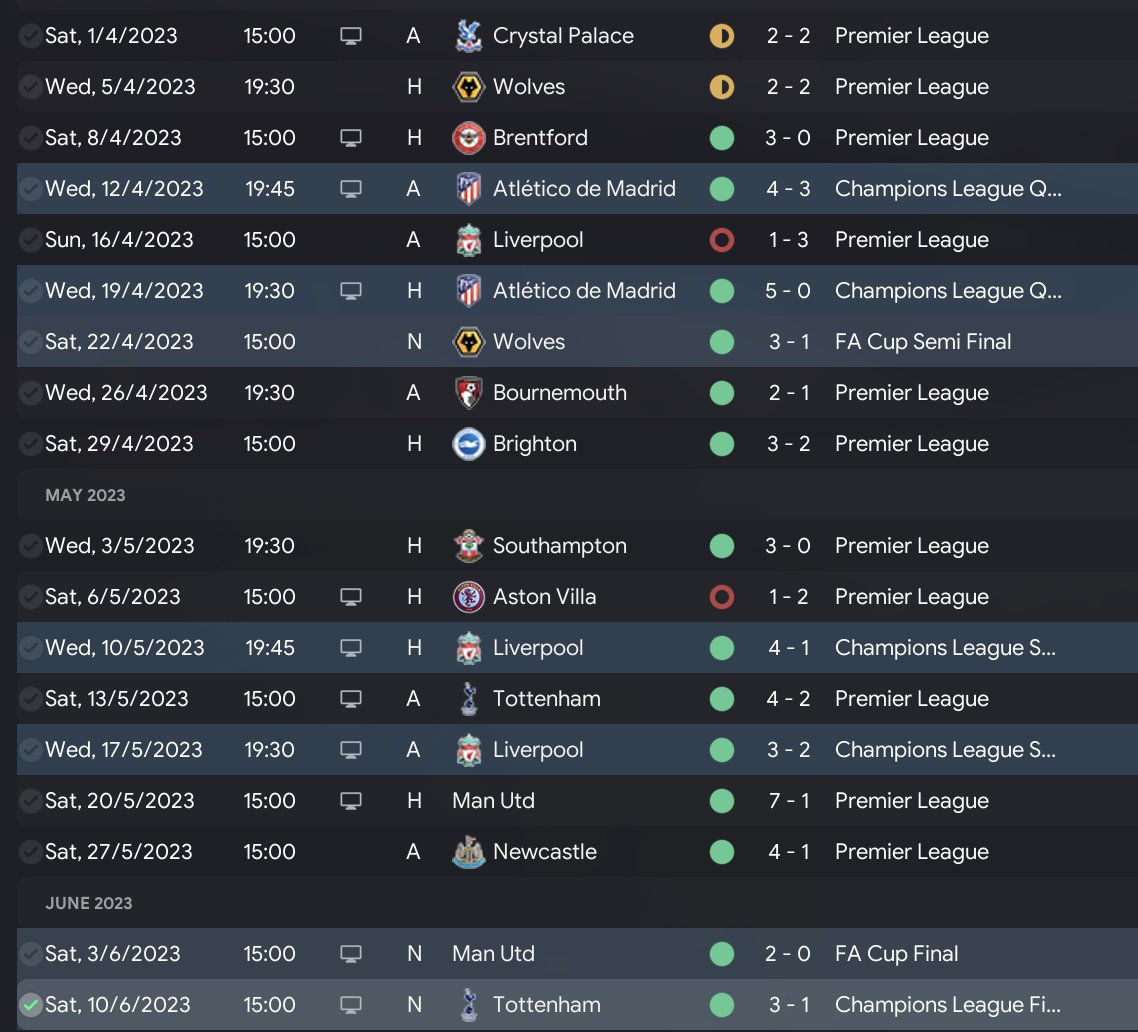Screen dimensions: 1138x1032
Task: Click the TV icon on Brentford fixture
Action: coord(350,138)
